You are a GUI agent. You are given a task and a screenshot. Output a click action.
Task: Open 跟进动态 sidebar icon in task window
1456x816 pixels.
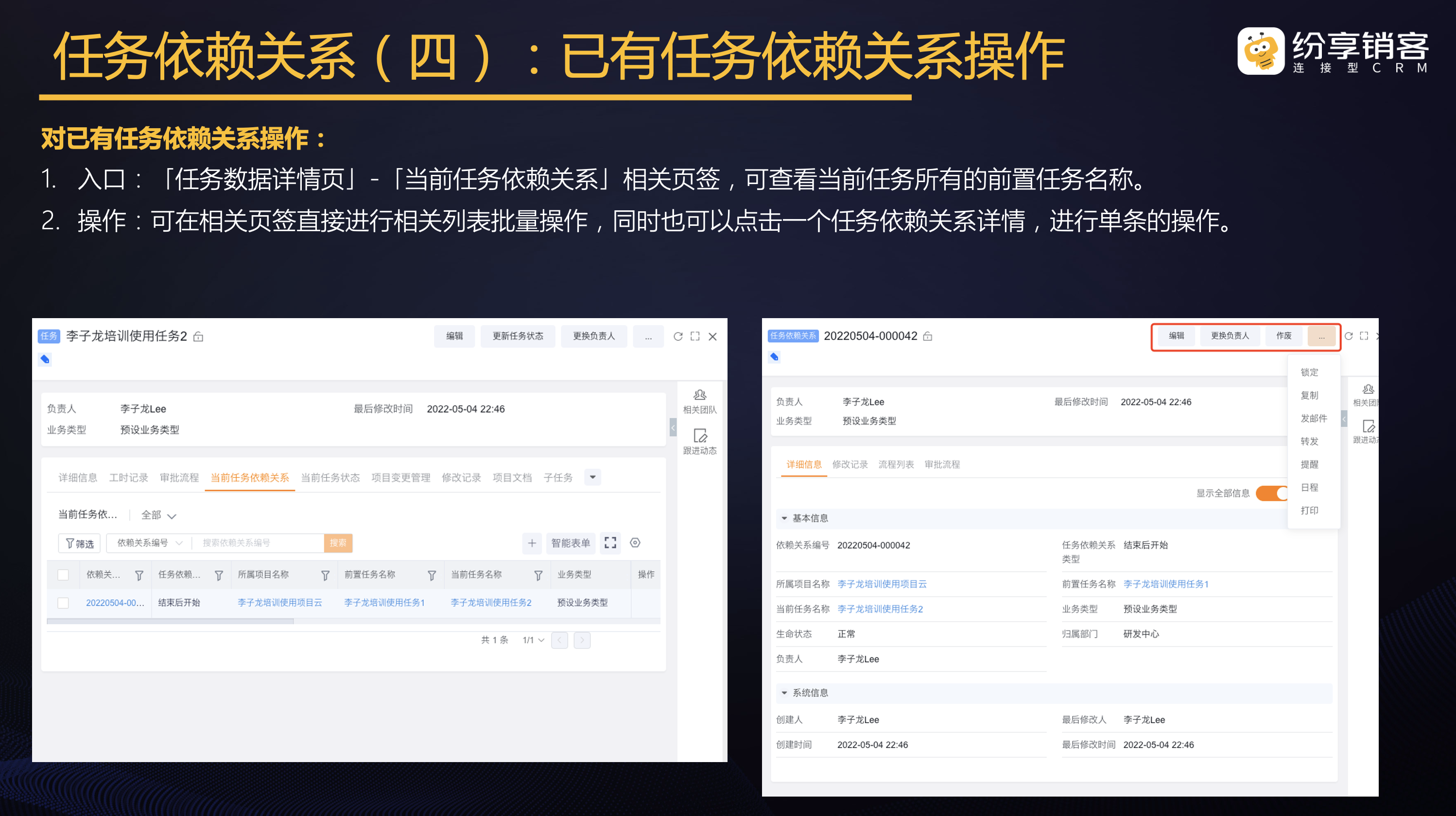click(700, 442)
